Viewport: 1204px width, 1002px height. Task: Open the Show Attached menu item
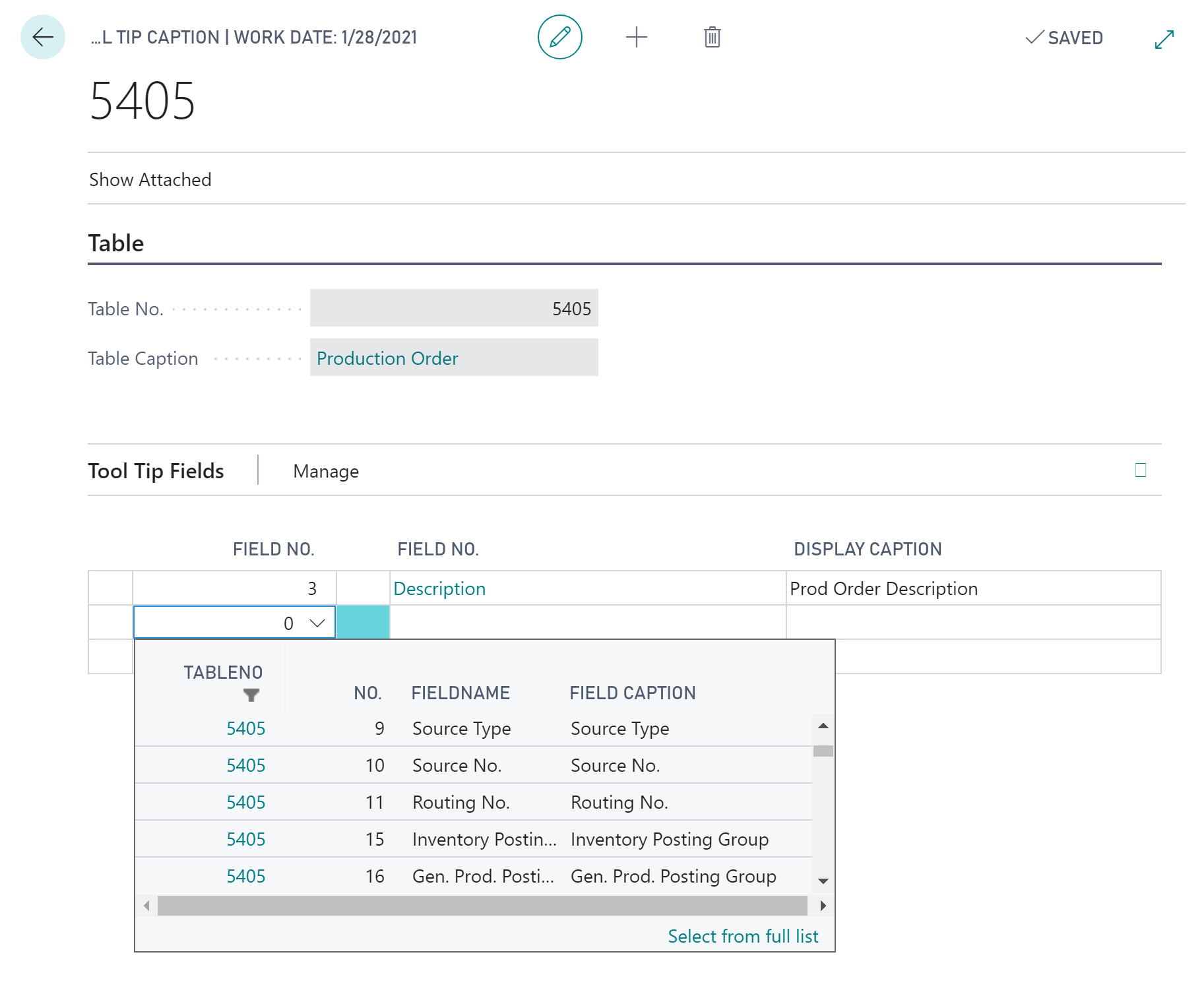click(x=150, y=179)
